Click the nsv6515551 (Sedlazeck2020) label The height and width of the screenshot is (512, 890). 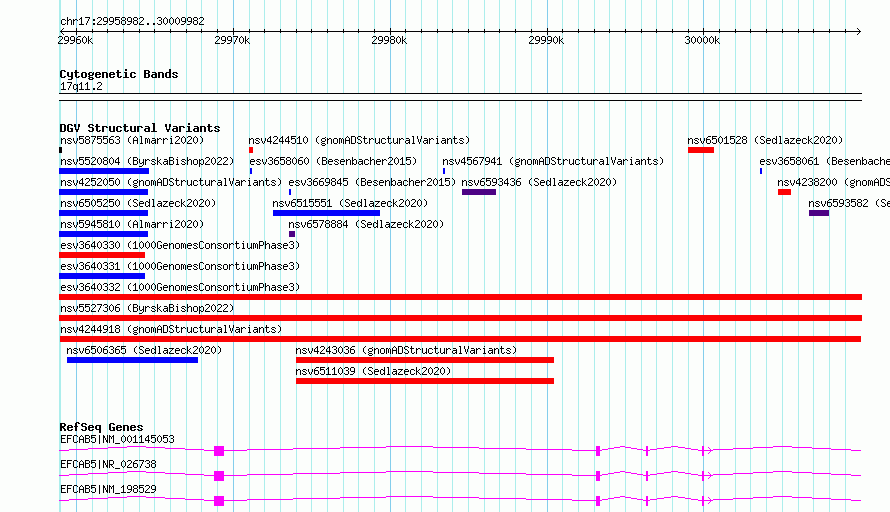[x=350, y=203]
